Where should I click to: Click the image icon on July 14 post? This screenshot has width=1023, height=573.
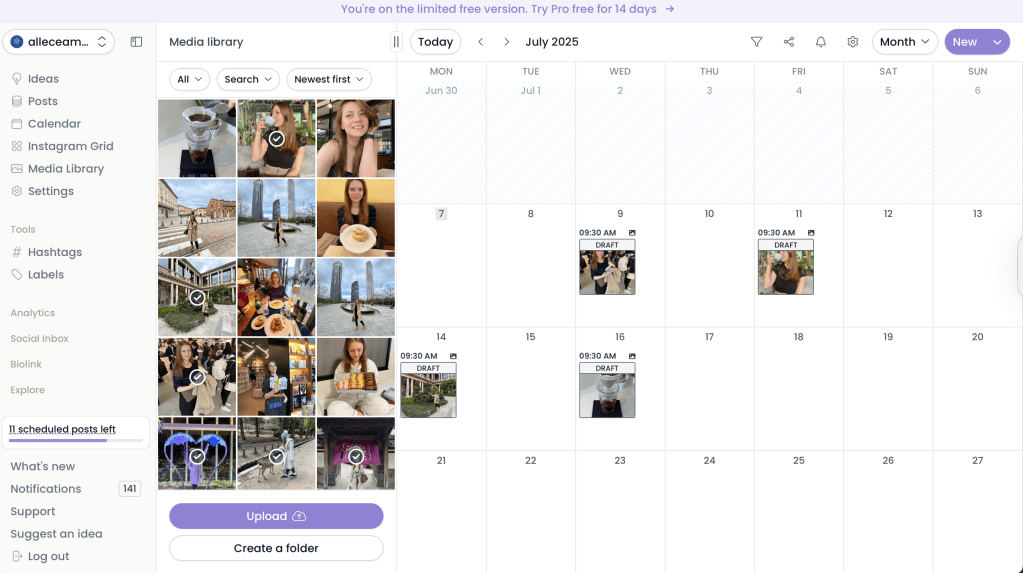pyautogui.click(x=453, y=356)
